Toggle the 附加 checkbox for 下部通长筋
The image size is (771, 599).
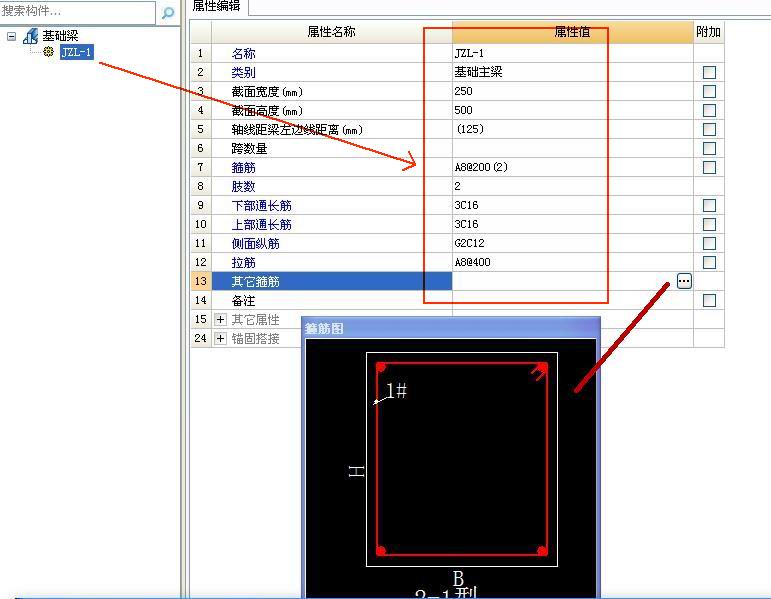pyautogui.click(x=709, y=205)
